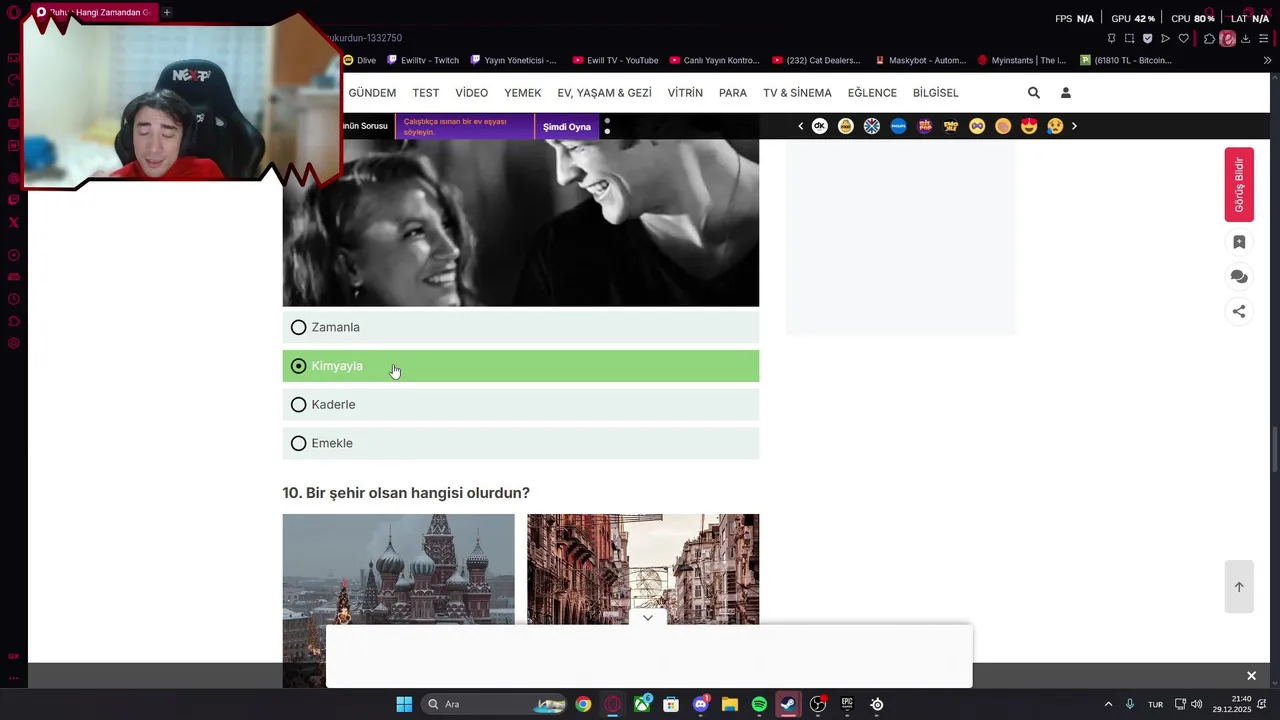This screenshot has width=1280, height=720.
Task: Share the page with the share icon
Action: 1239,311
